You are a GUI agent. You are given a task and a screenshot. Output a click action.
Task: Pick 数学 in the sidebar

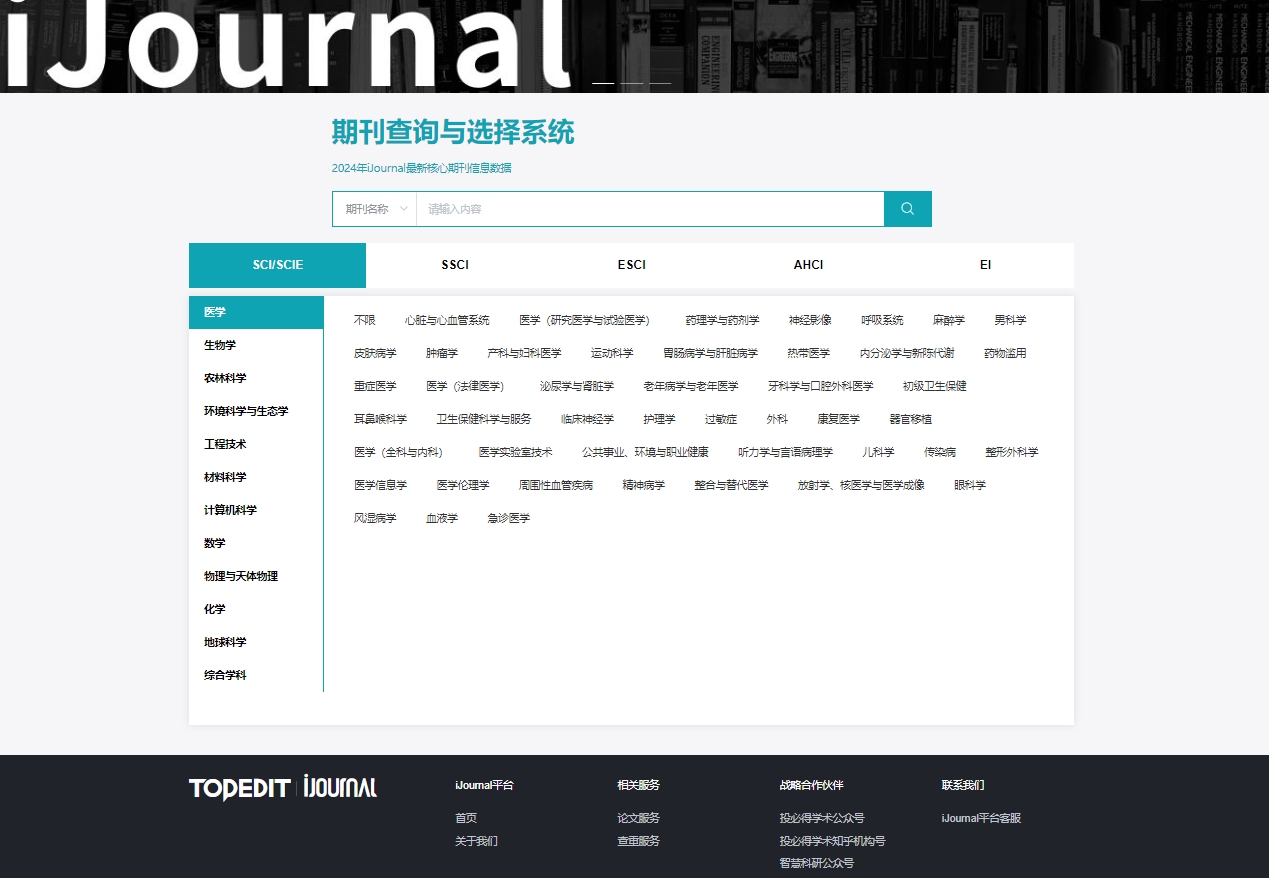click(x=256, y=543)
